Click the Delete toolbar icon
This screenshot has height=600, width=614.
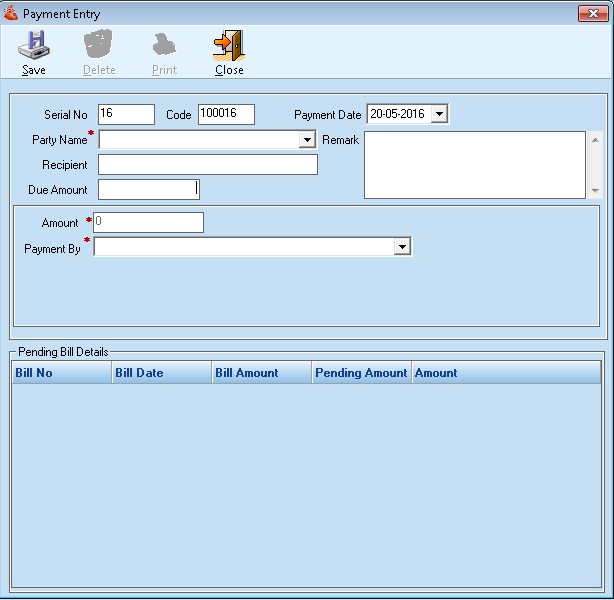pos(98,46)
